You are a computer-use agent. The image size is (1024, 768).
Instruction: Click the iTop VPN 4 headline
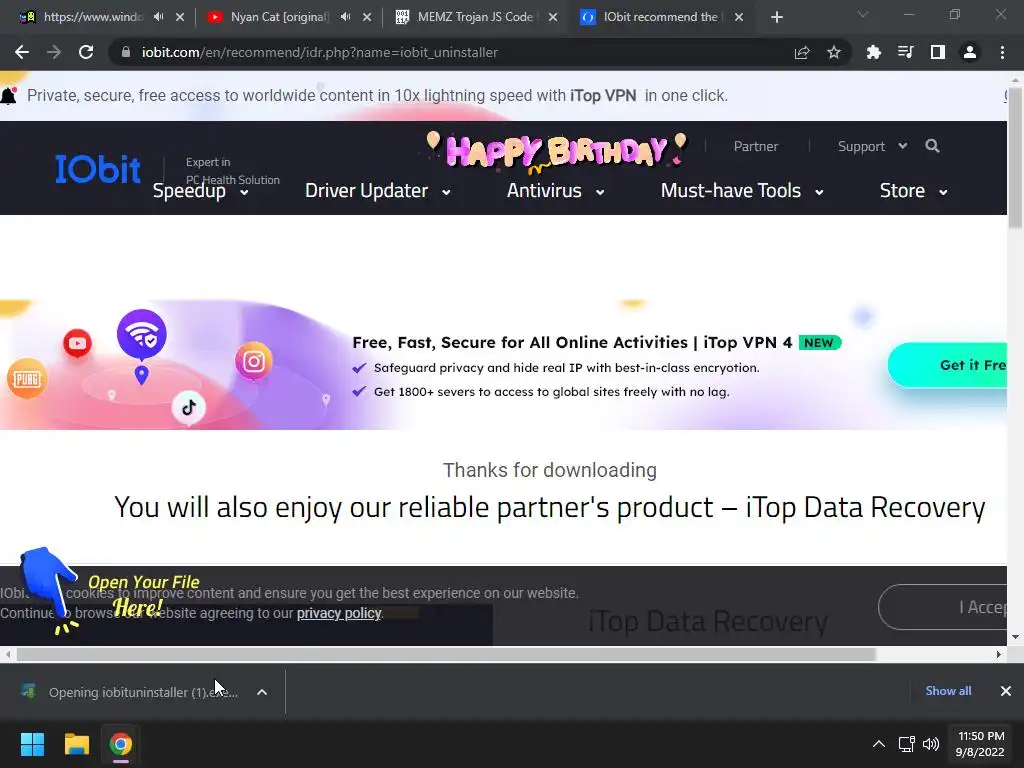pos(572,342)
